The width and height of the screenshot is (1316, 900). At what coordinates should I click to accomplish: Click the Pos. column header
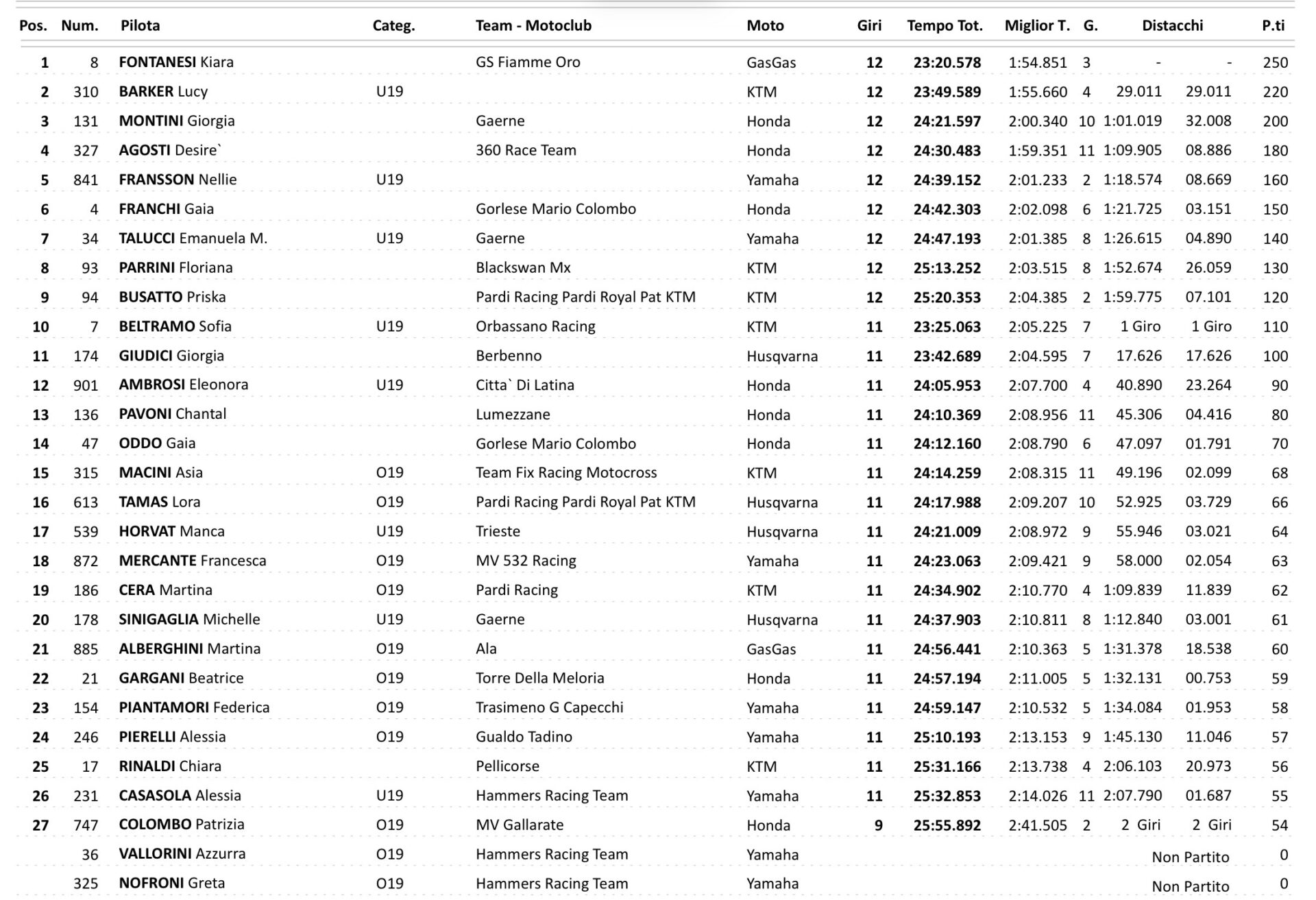pyautogui.click(x=33, y=26)
